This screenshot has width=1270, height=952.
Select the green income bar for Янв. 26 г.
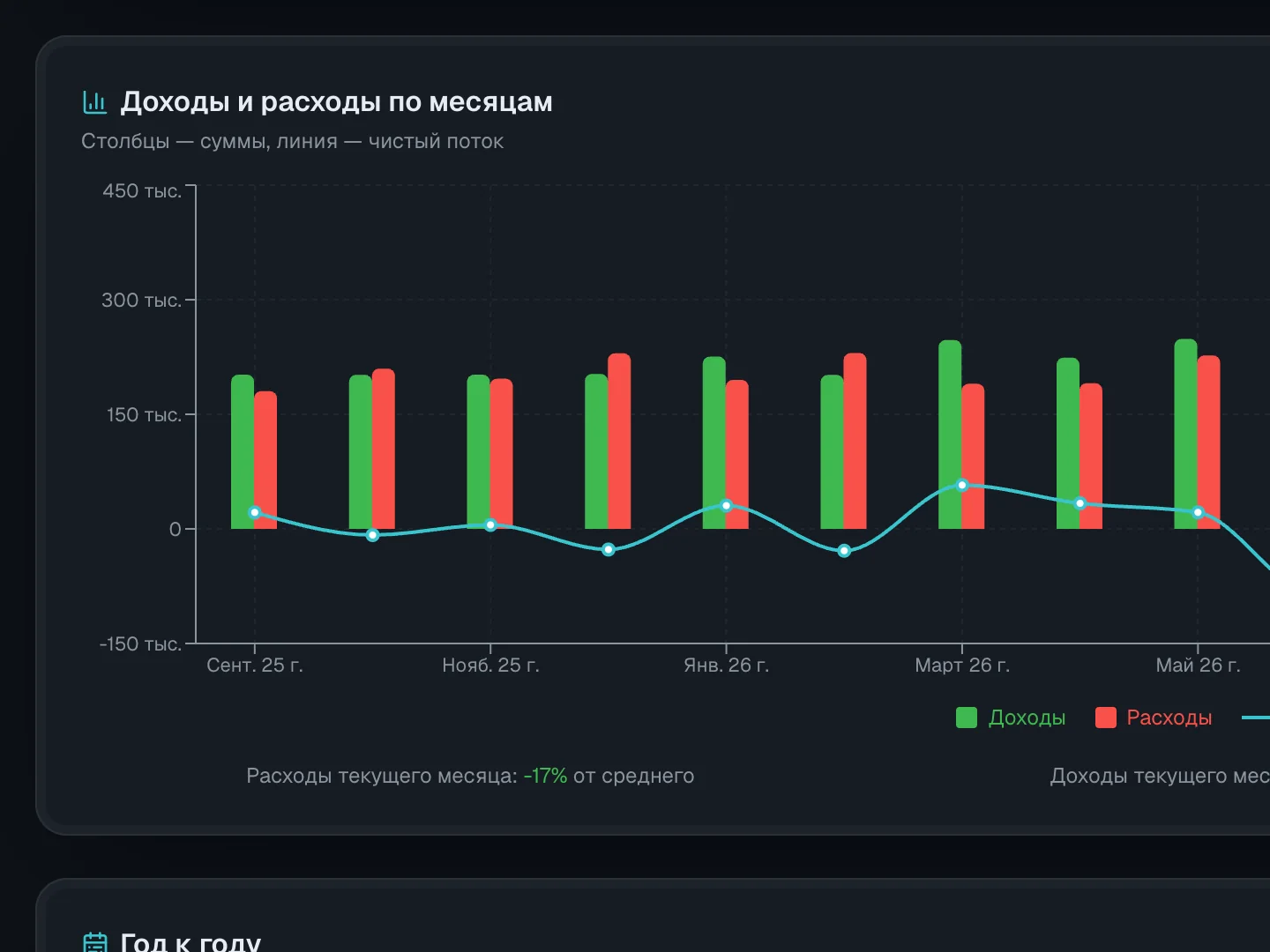click(714, 443)
